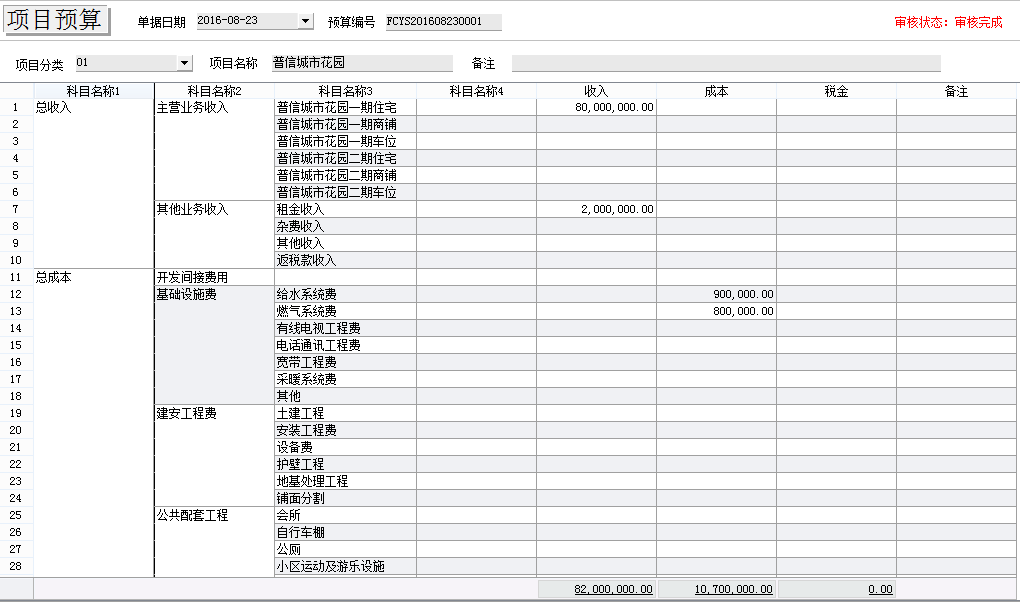Select the 其他收入 cell

[x=345, y=243]
